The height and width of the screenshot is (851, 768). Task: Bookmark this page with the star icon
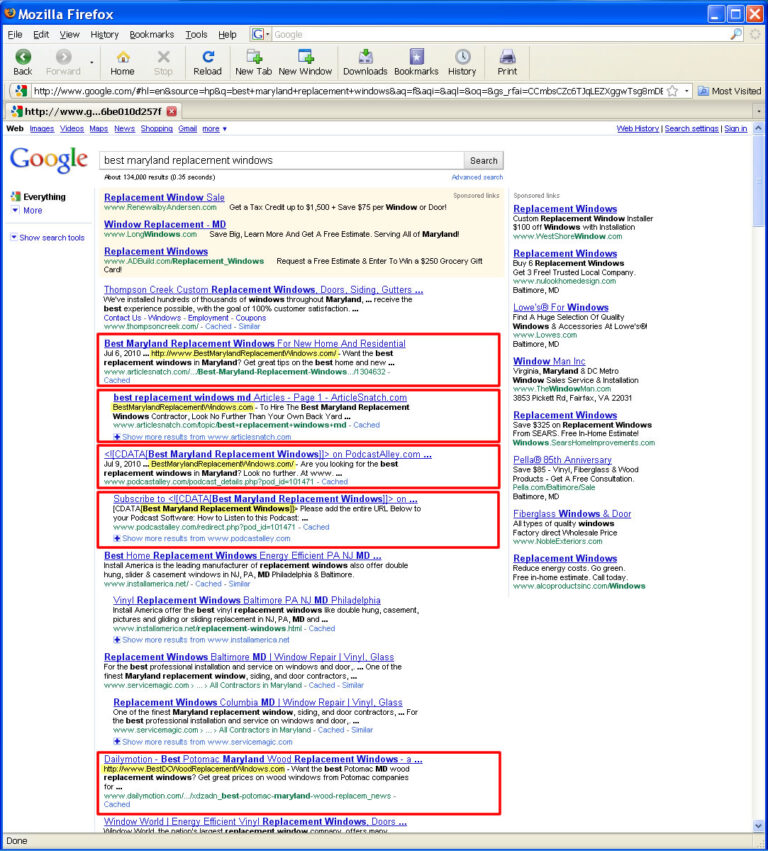(672, 91)
